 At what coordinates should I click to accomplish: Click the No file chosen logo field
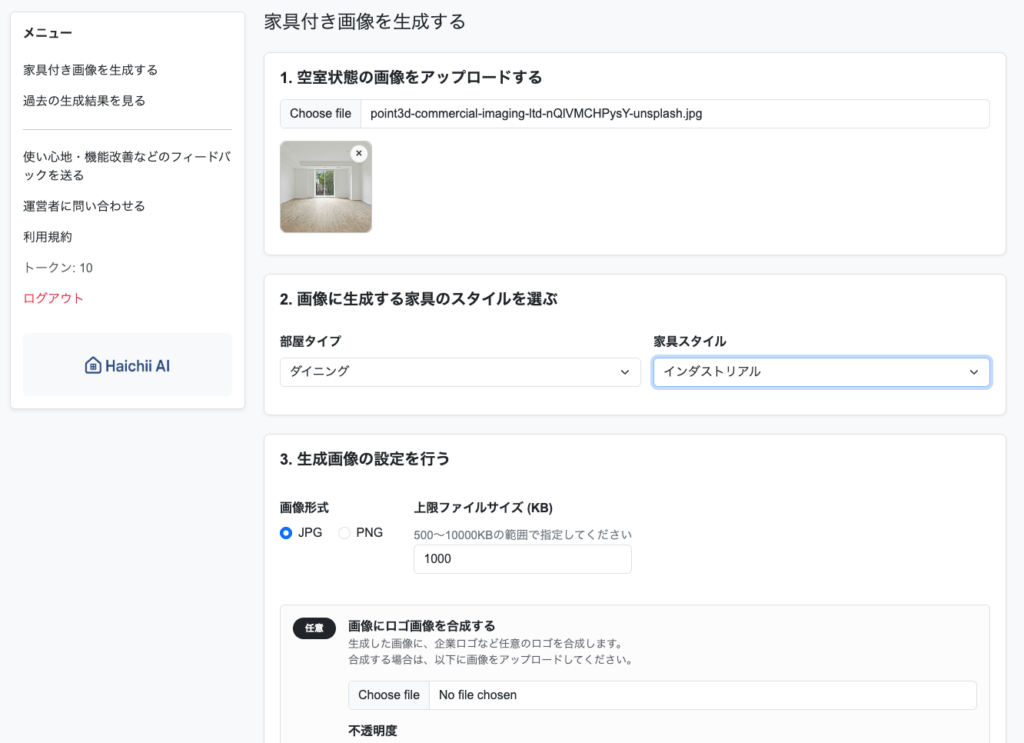pos(701,695)
